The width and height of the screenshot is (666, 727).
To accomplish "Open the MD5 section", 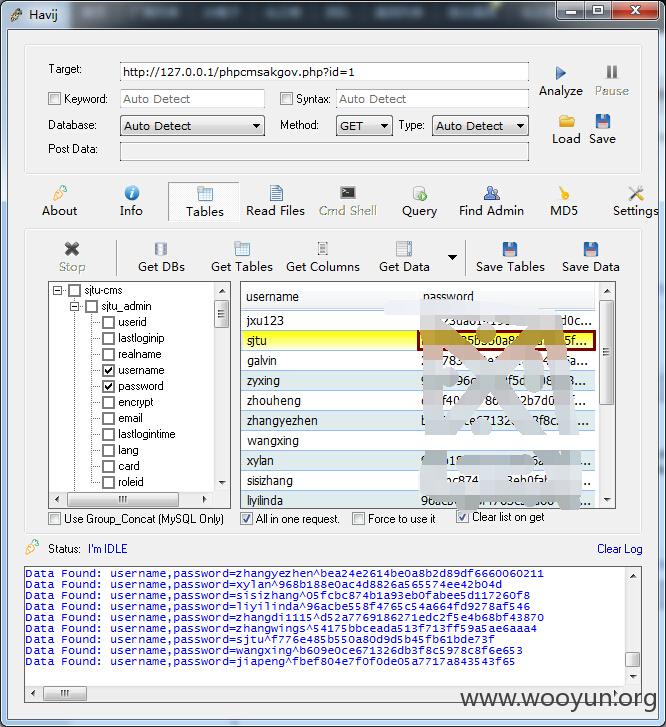I will click(564, 202).
